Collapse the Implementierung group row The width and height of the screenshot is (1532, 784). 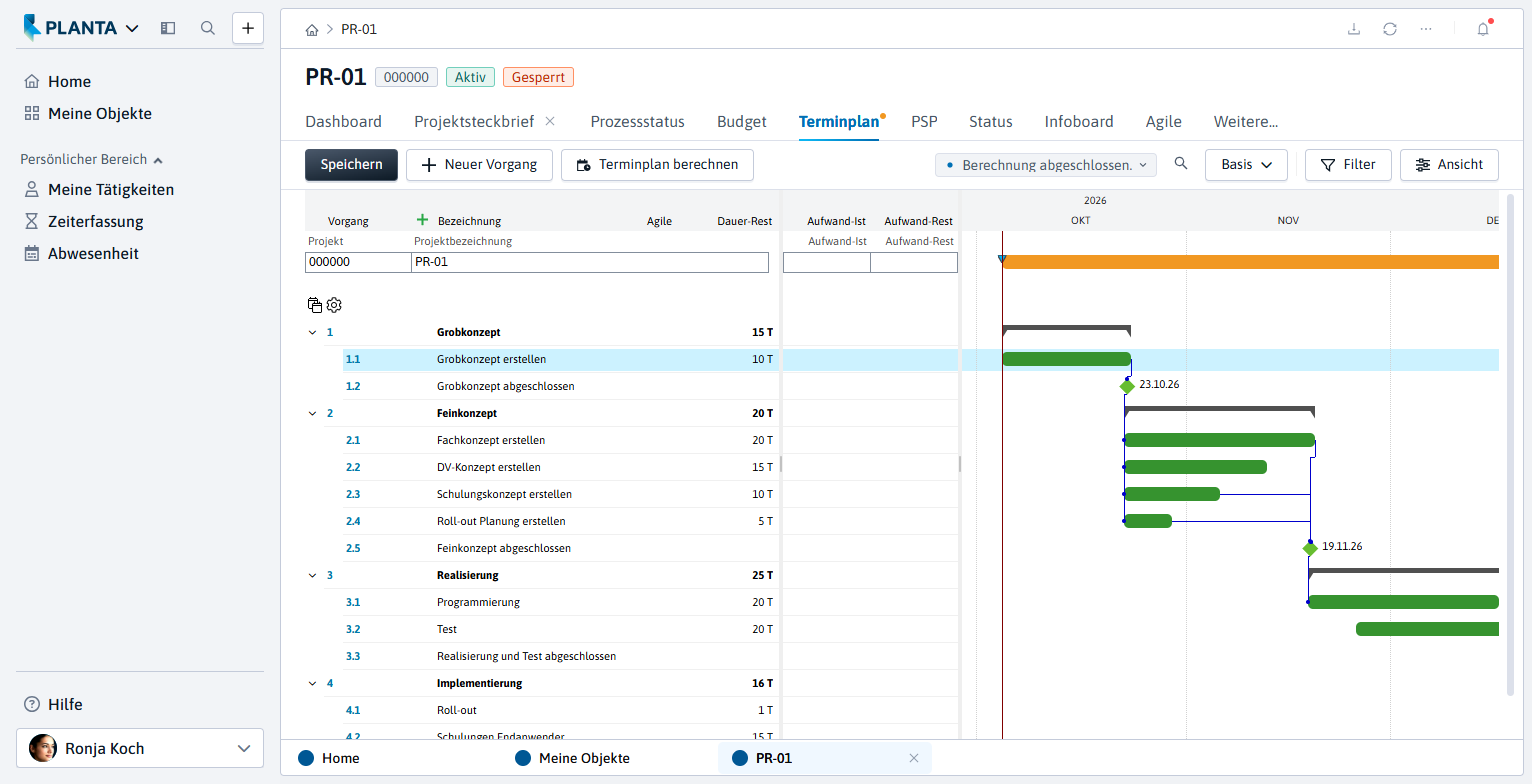point(312,683)
